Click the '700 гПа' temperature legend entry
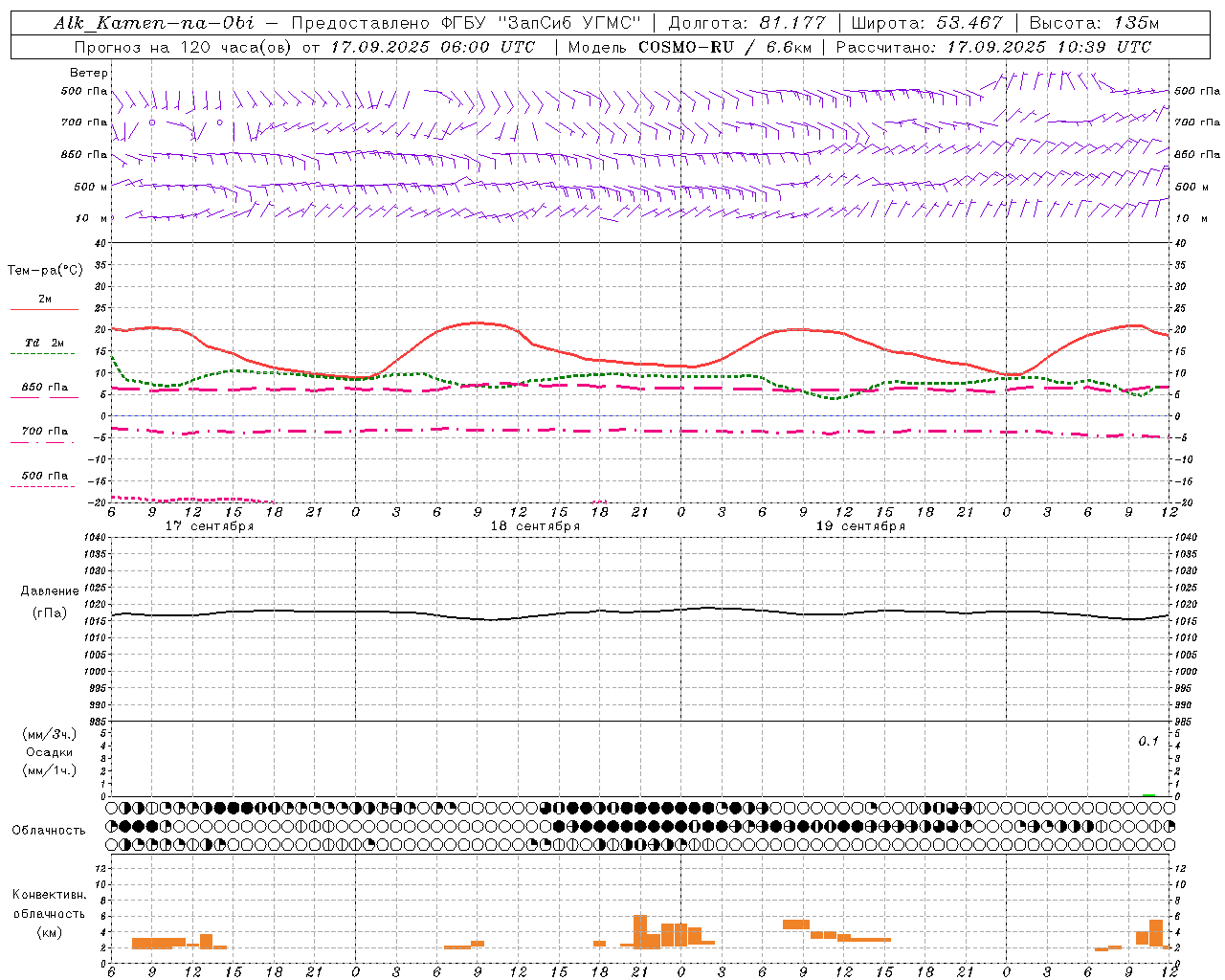This screenshot has height=980, width=1225. click(x=45, y=431)
